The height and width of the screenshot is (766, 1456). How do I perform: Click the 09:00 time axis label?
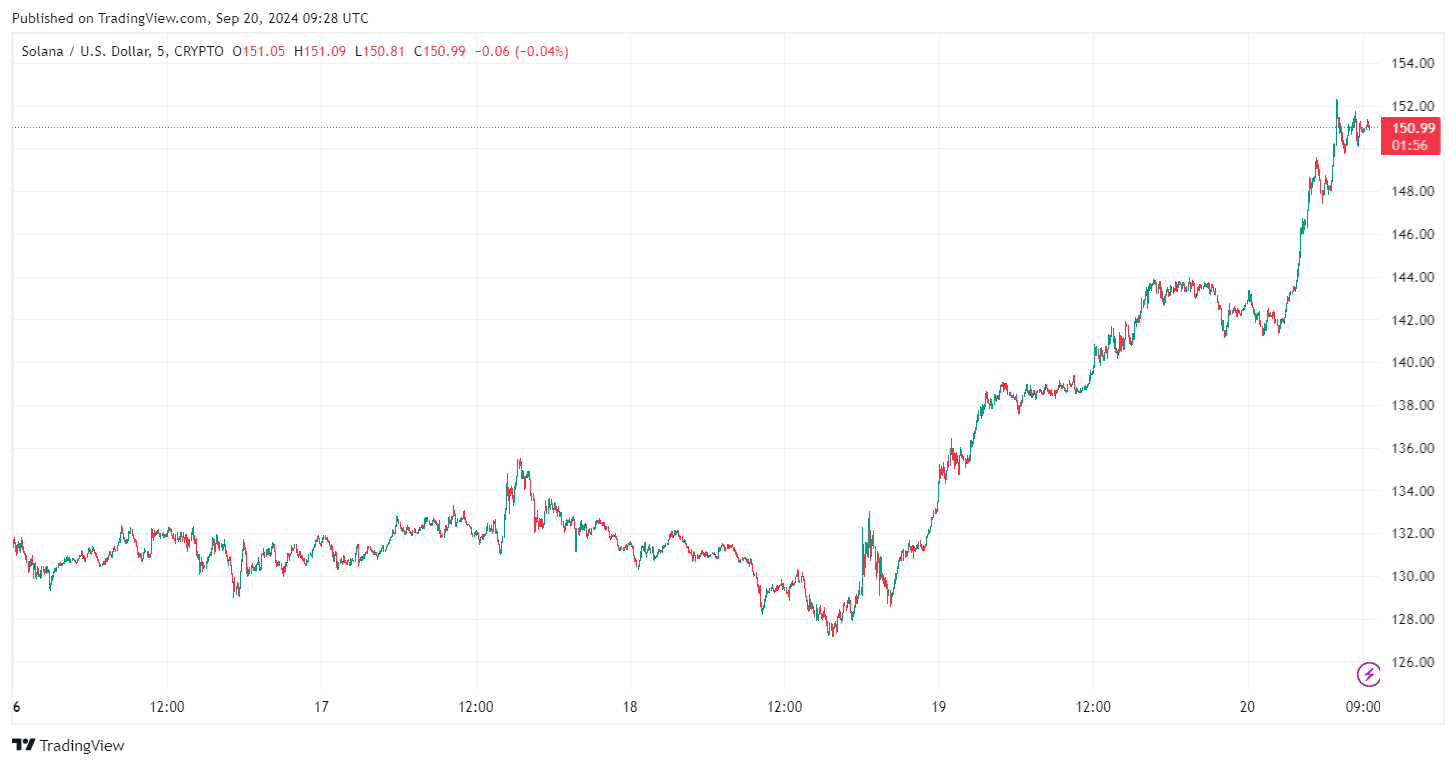1363,707
